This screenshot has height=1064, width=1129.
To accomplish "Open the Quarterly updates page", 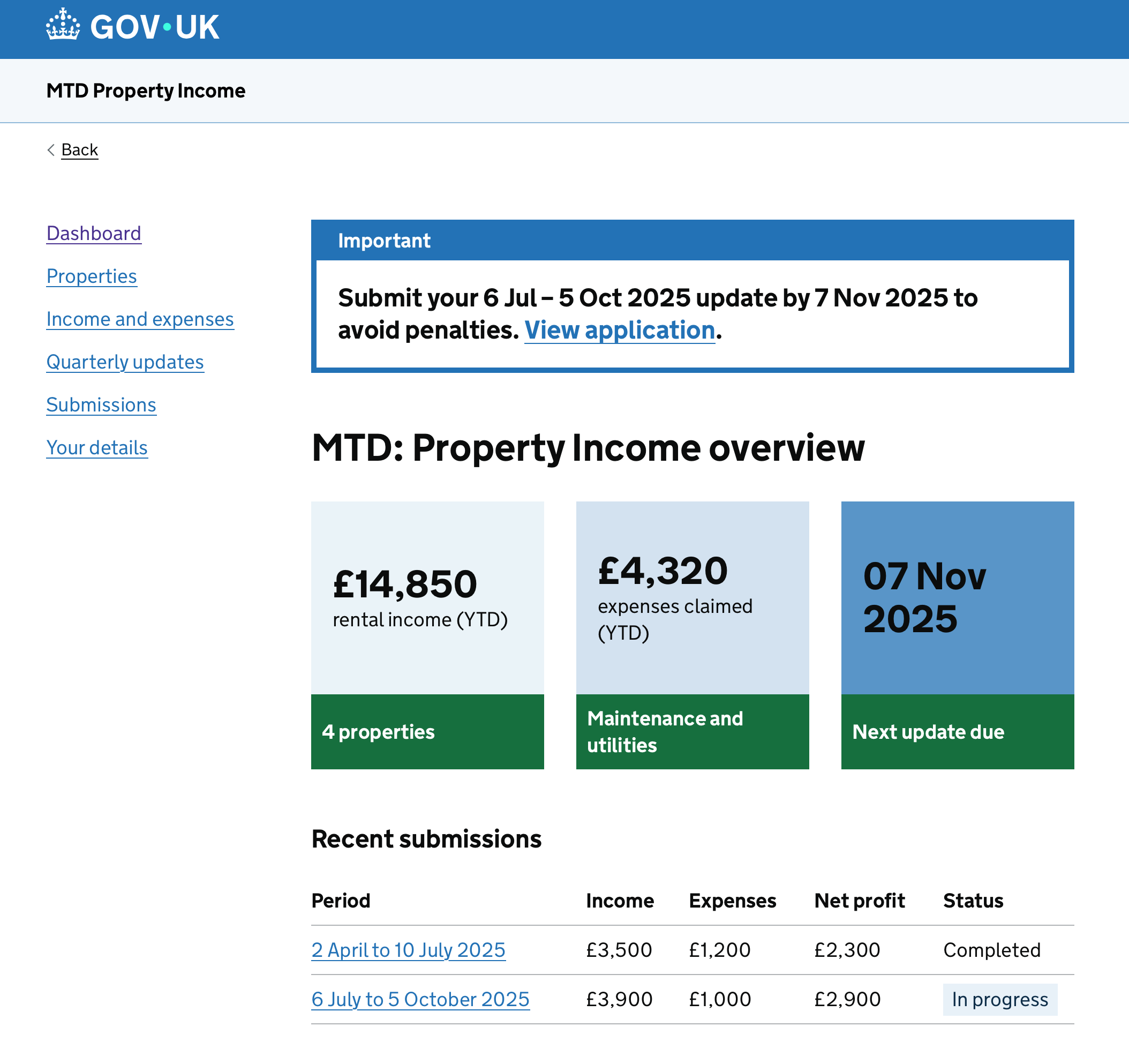I will pyautogui.click(x=125, y=362).
